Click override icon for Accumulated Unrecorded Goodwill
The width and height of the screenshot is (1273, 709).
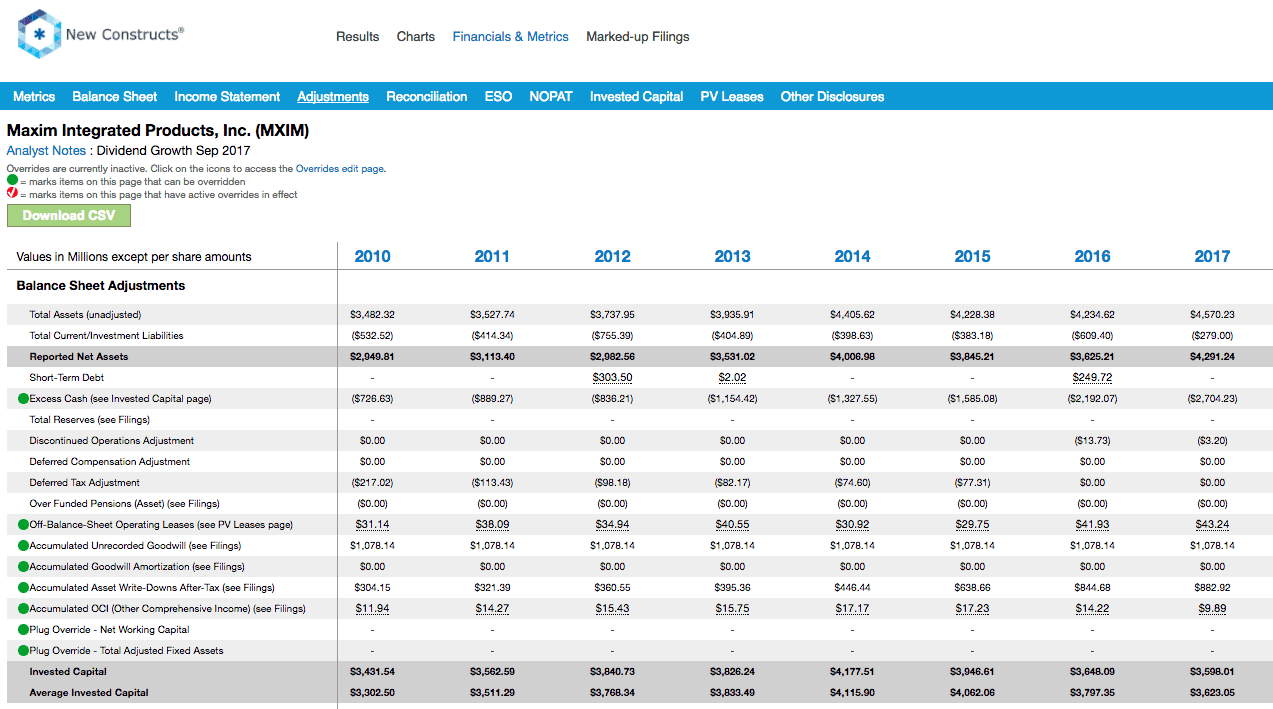[23, 546]
